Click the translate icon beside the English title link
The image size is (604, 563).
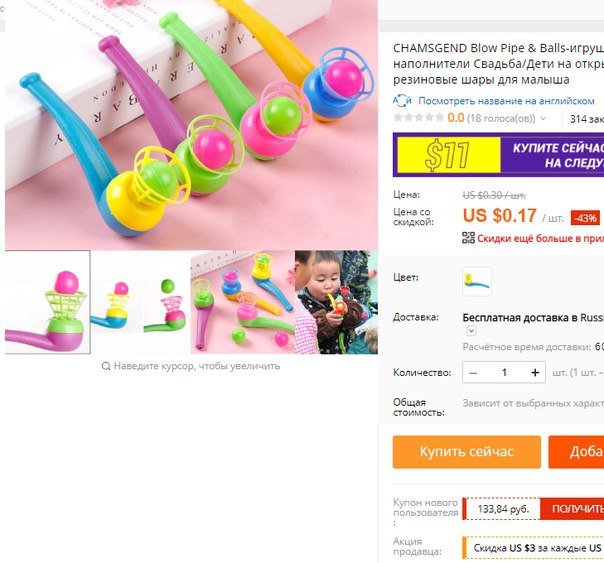coord(402,101)
